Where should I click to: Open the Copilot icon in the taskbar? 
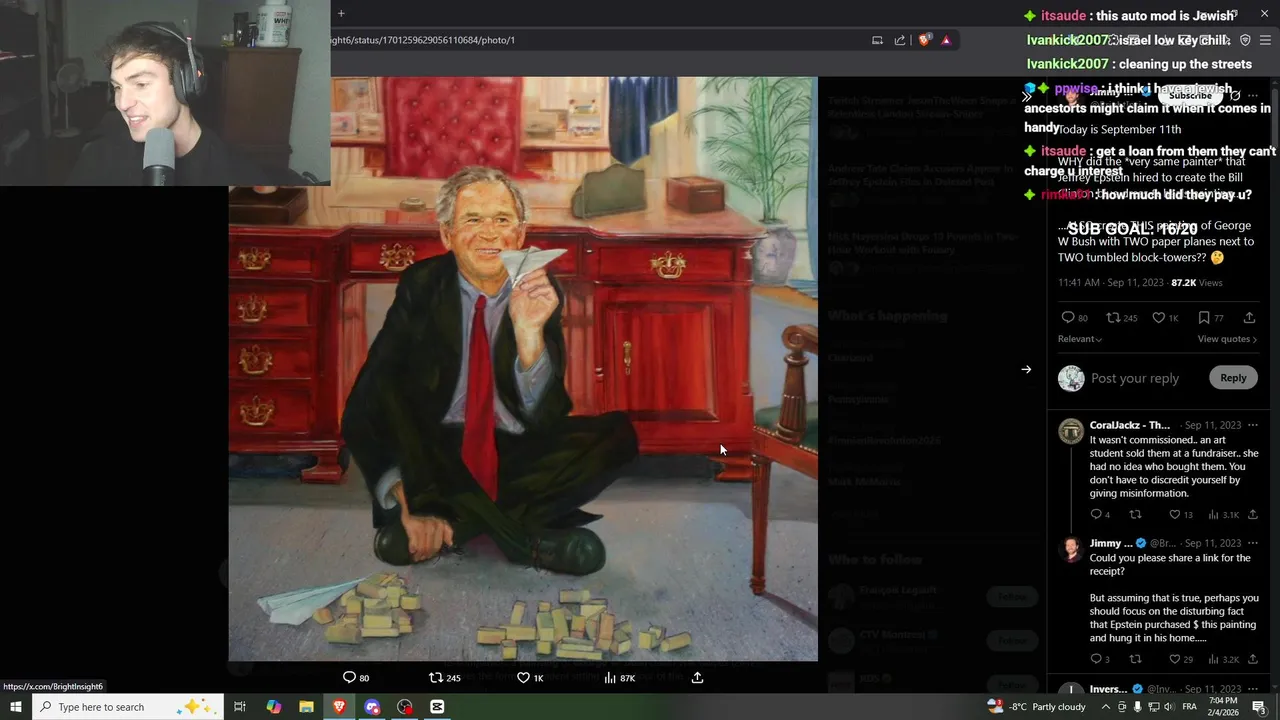(273, 707)
